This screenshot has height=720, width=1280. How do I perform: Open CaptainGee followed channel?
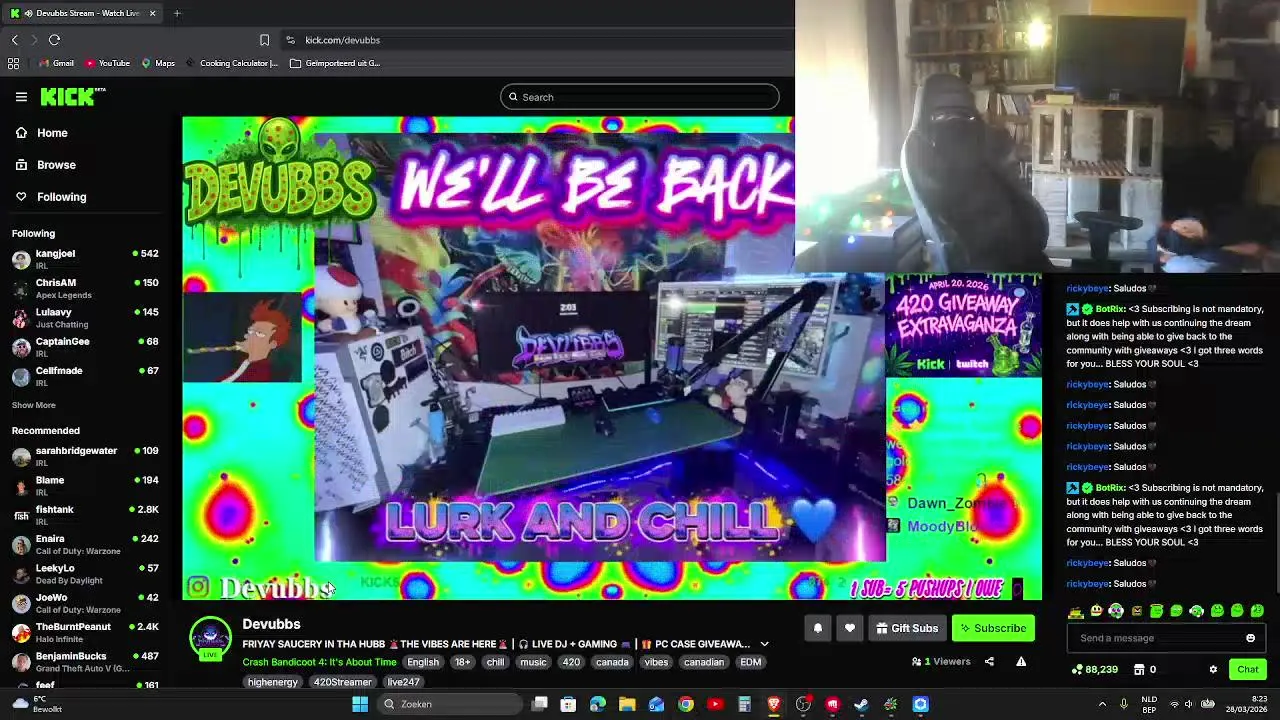tap(86, 347)
